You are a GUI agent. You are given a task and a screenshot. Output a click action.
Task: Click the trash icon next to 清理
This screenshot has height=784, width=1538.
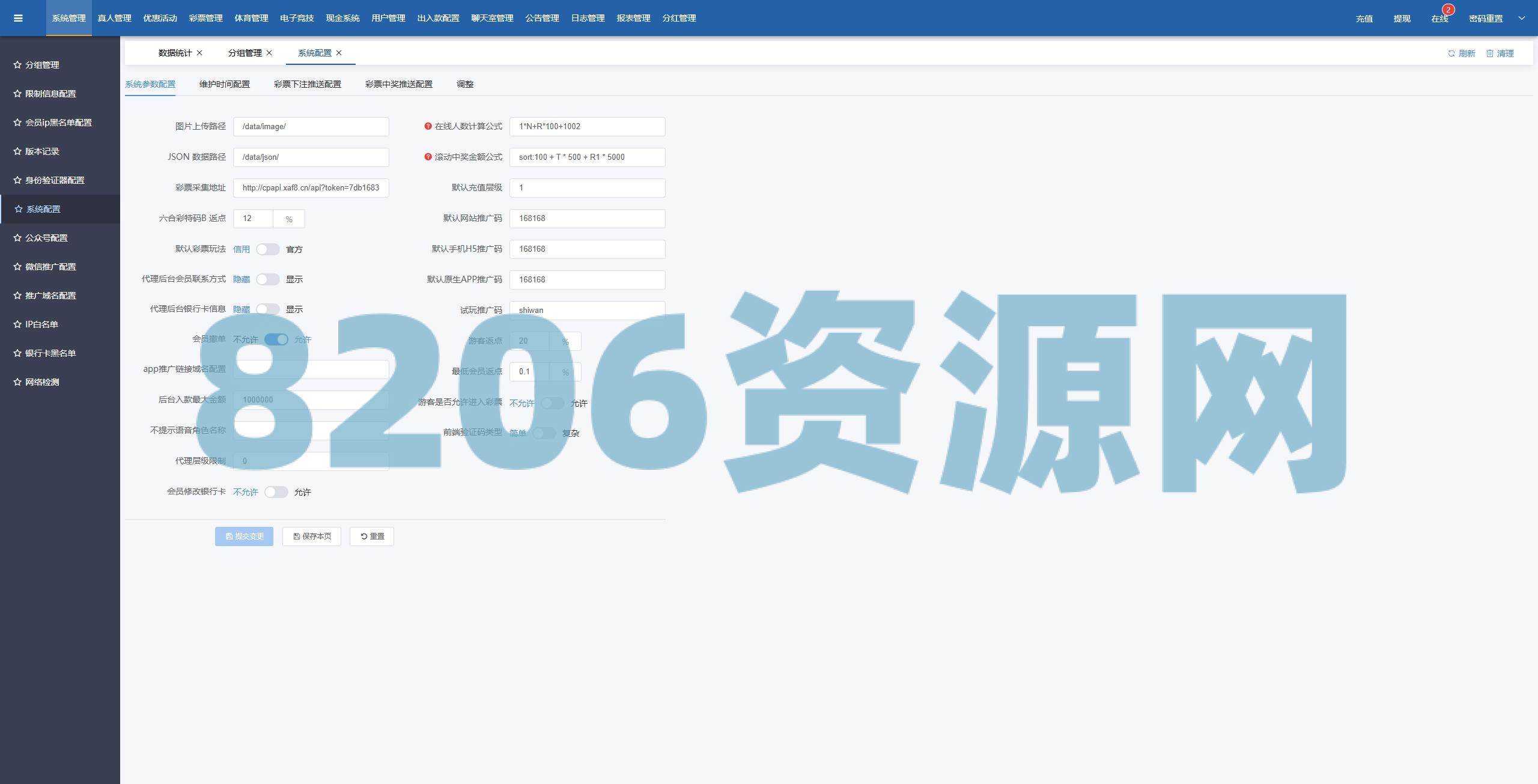point(1490,53)
